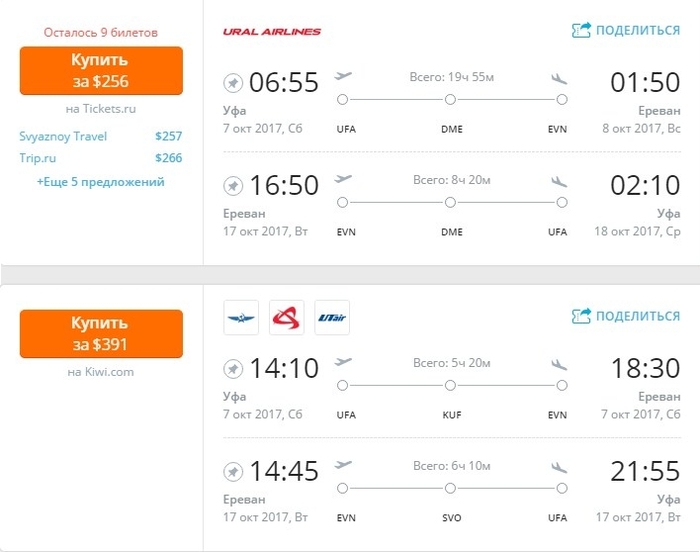700x552 pixels.
Task: Click the pin icon beside 14:45 departure
Action: click(x=233, y=471)
